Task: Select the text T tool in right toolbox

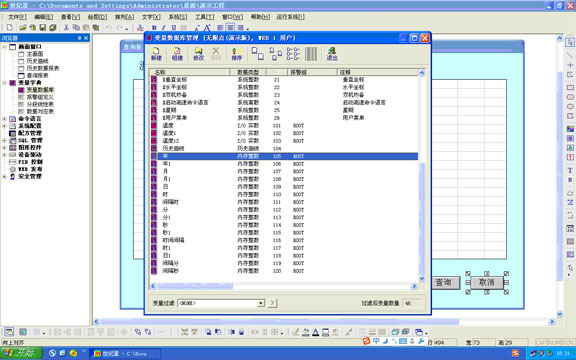Action: (570, 170)
